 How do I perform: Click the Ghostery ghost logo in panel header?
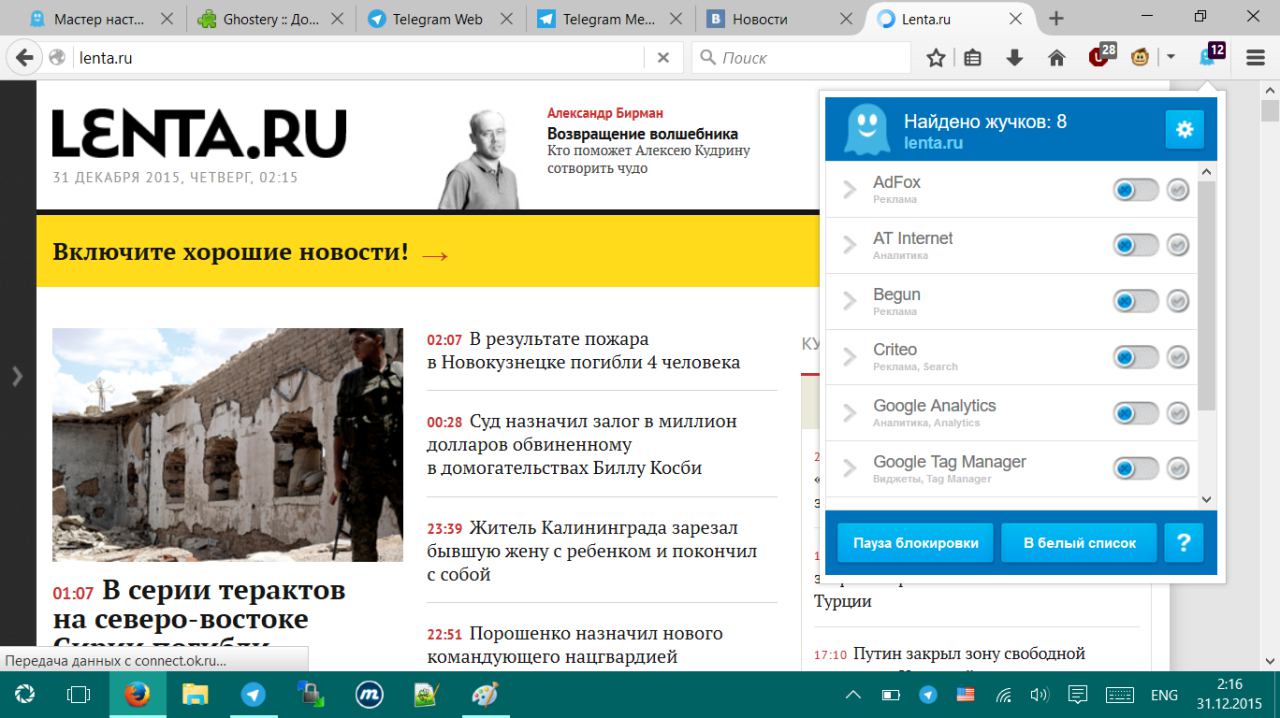[x=867, y=130]
